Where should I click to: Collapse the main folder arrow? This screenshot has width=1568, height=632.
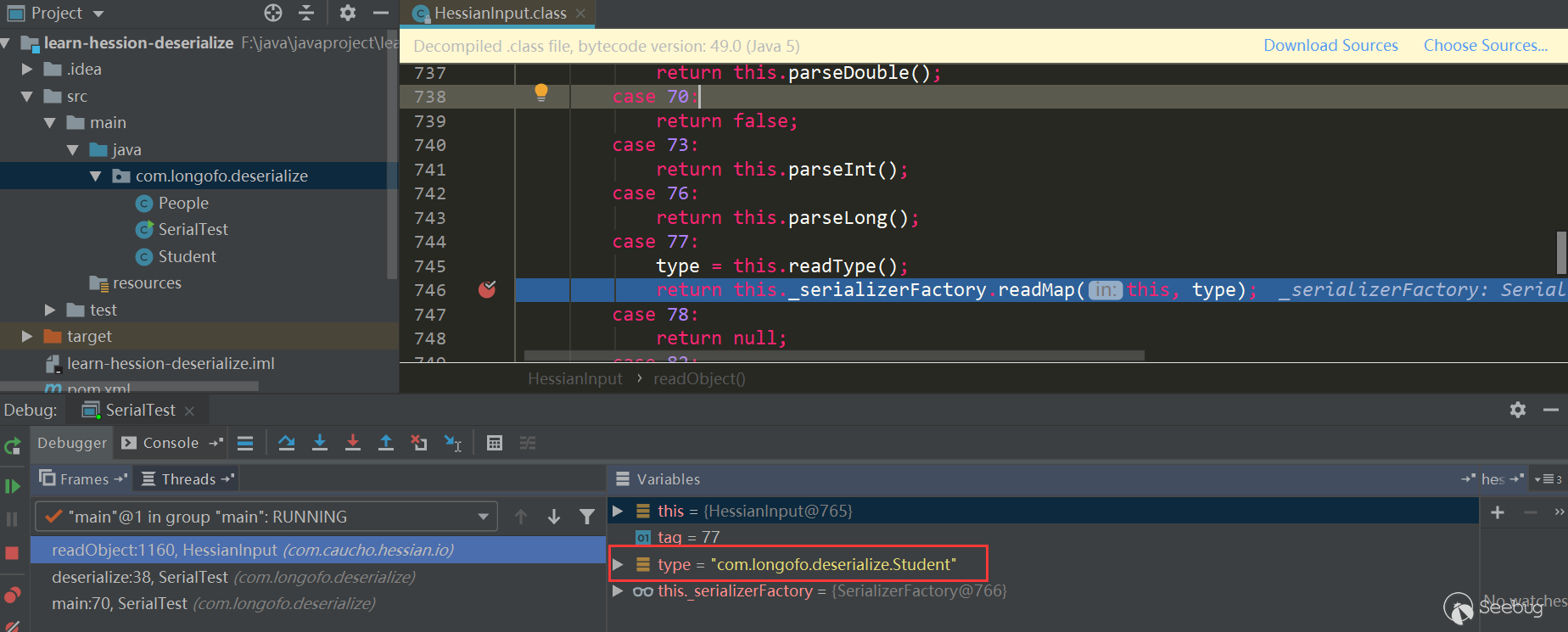[x=50, y=123]
